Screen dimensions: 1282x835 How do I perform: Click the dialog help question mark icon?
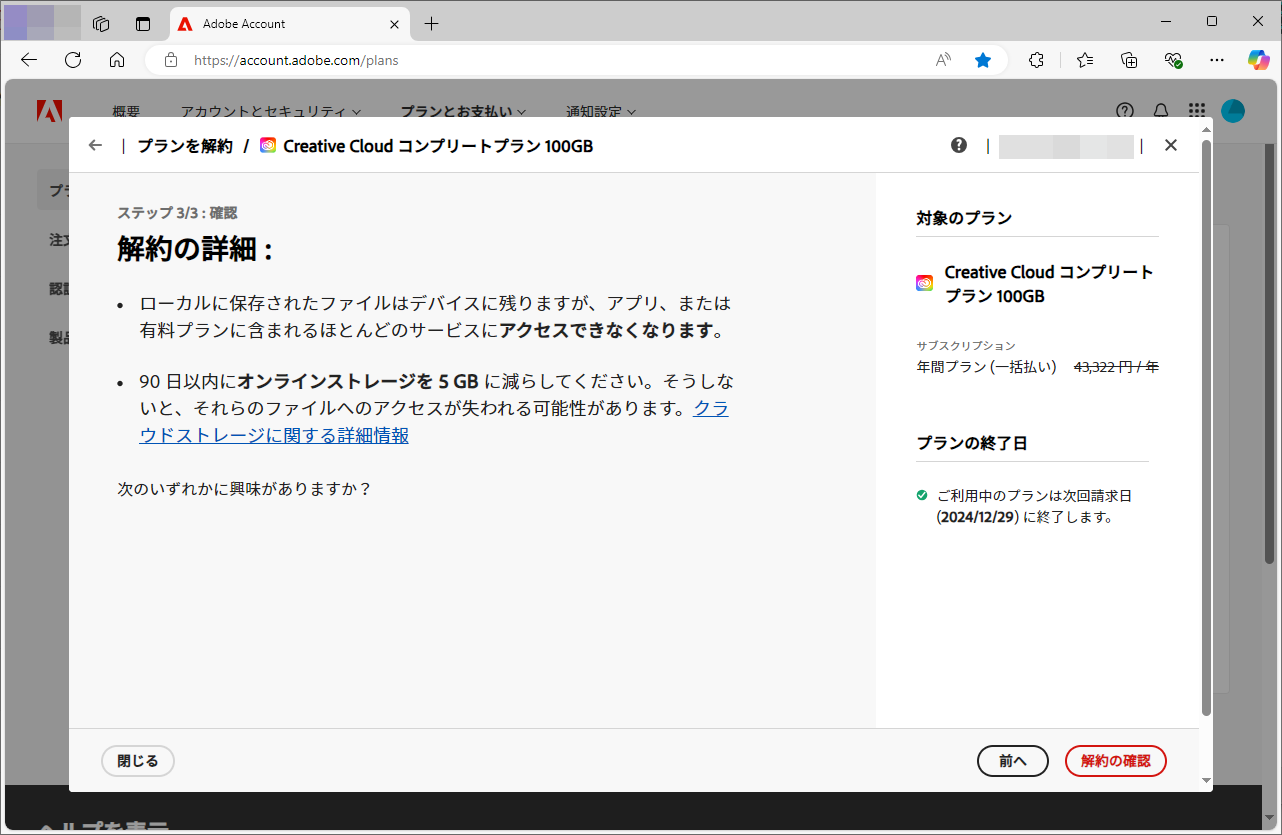coord(959,146)
